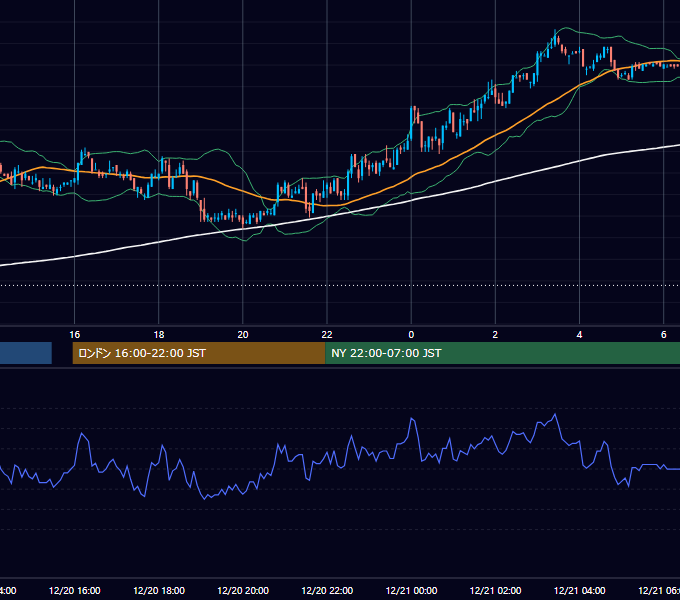Click the 12/21 00:00 time label

pyautogui.click(x=411, y=590)
